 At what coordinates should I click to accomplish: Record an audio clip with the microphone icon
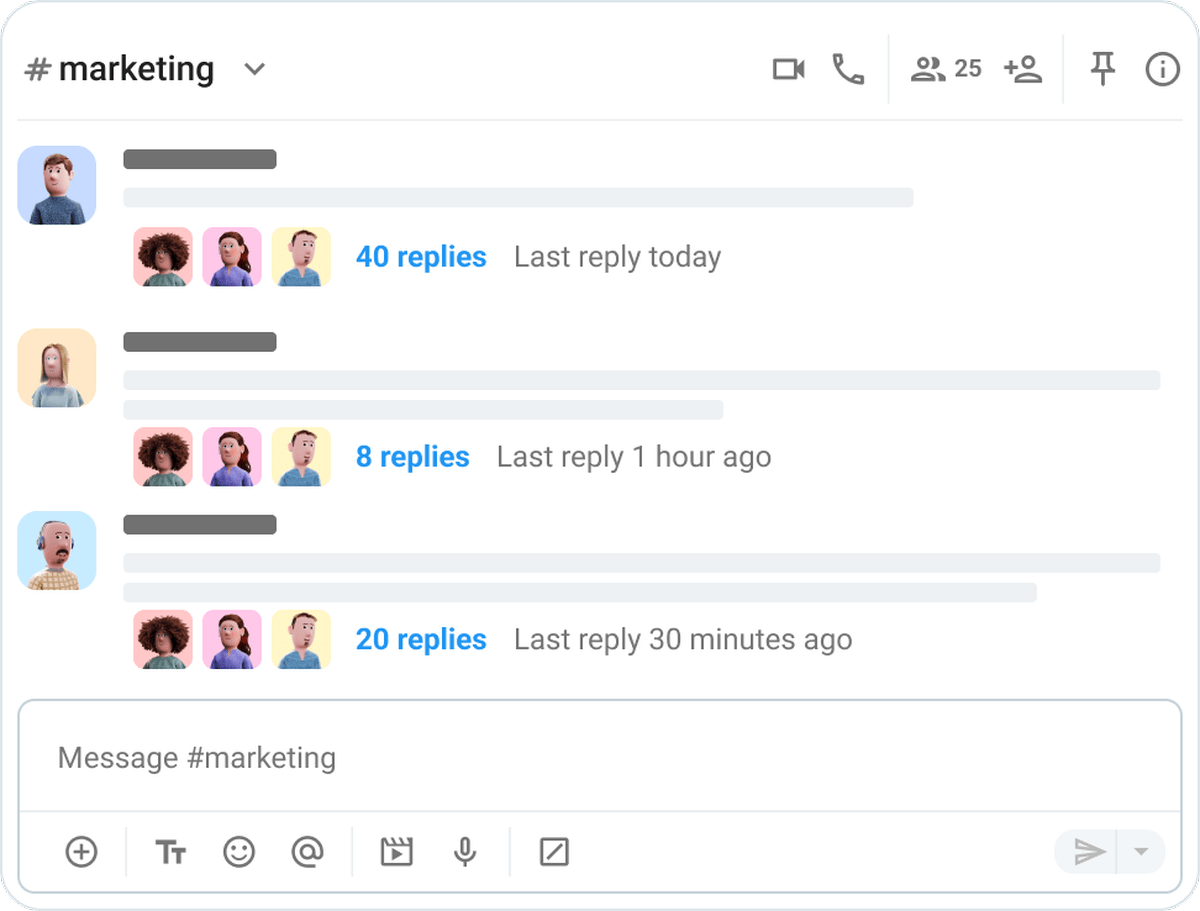pyautogui.click(x=464, y=852)
